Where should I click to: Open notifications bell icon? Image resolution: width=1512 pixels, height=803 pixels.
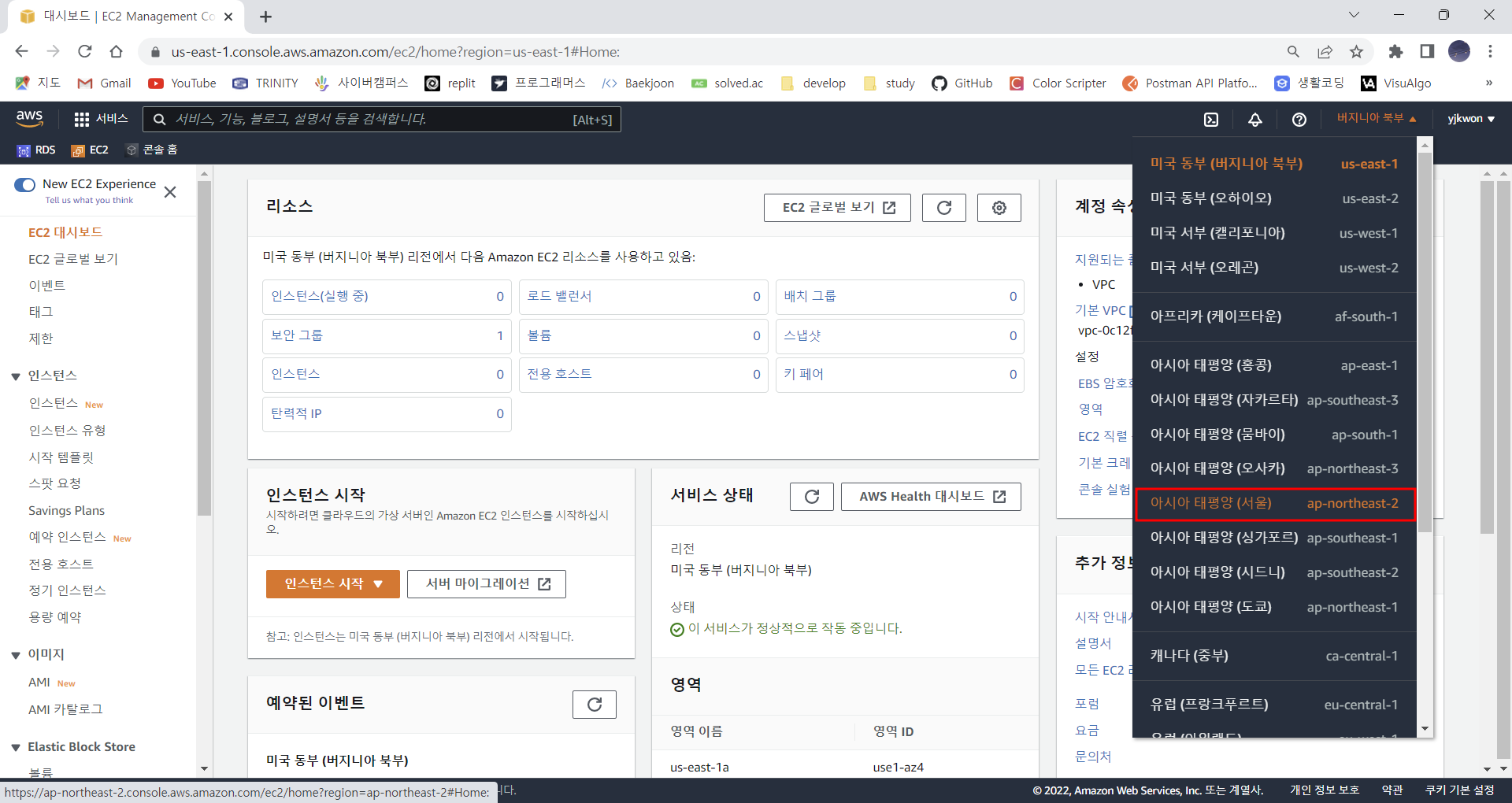coord(1255,120)
